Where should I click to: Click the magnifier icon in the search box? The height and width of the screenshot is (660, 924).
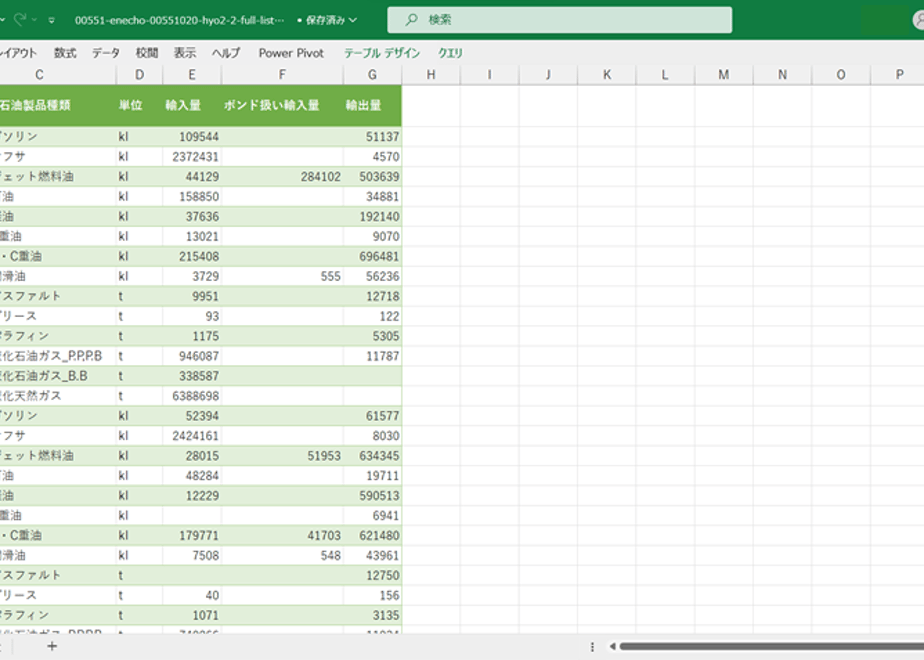(411, 20)
